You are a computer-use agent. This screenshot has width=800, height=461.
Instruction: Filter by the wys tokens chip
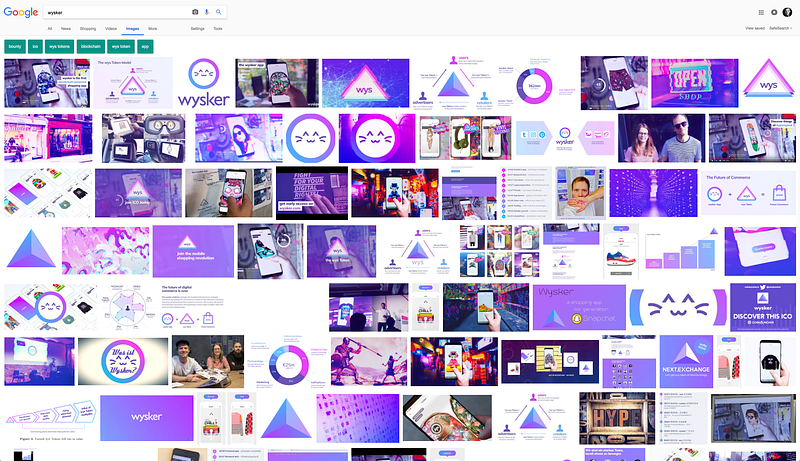click(60, 46)
